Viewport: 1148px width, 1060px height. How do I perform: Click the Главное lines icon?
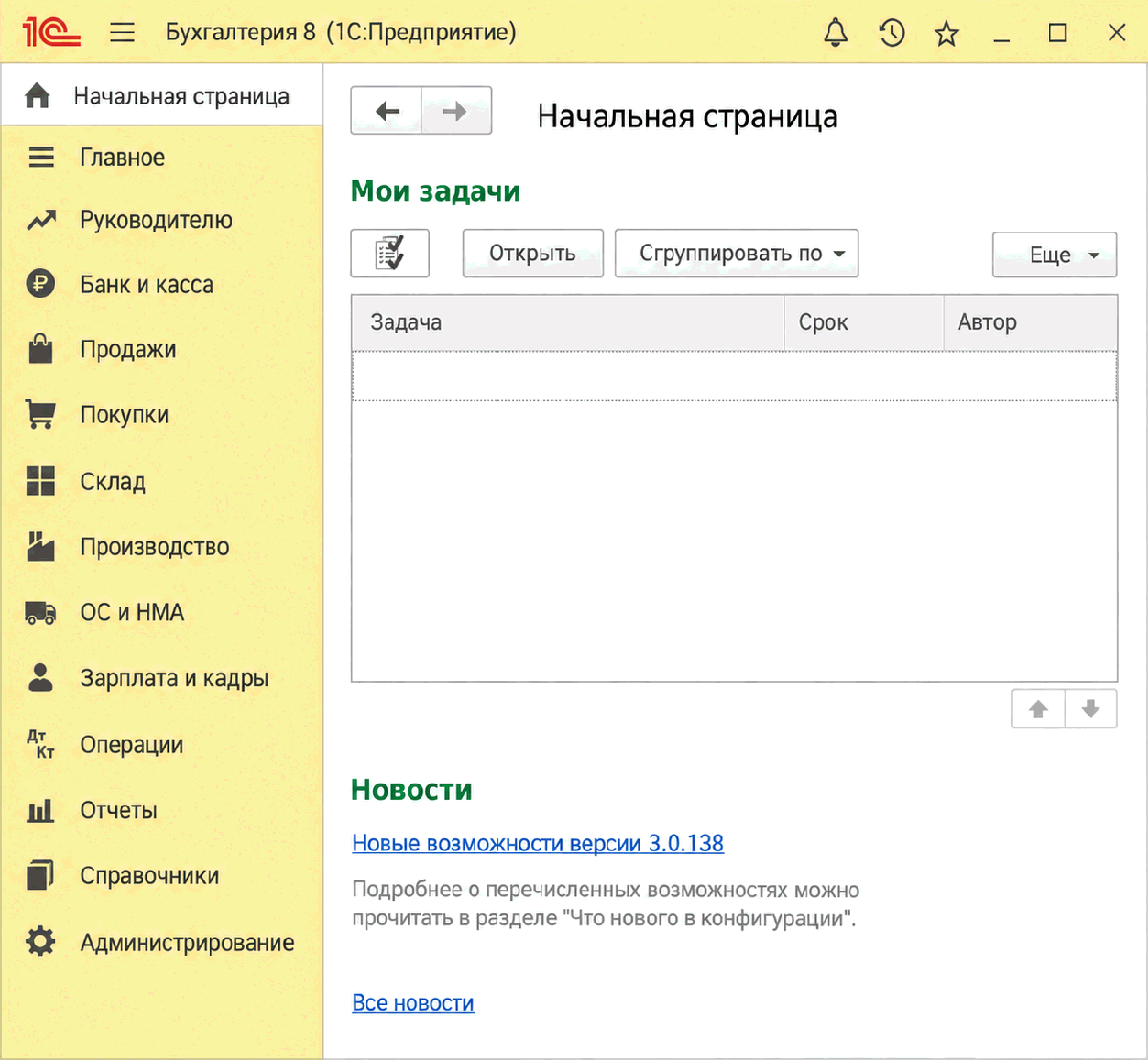pyautogui.click(x=40, y=157)
